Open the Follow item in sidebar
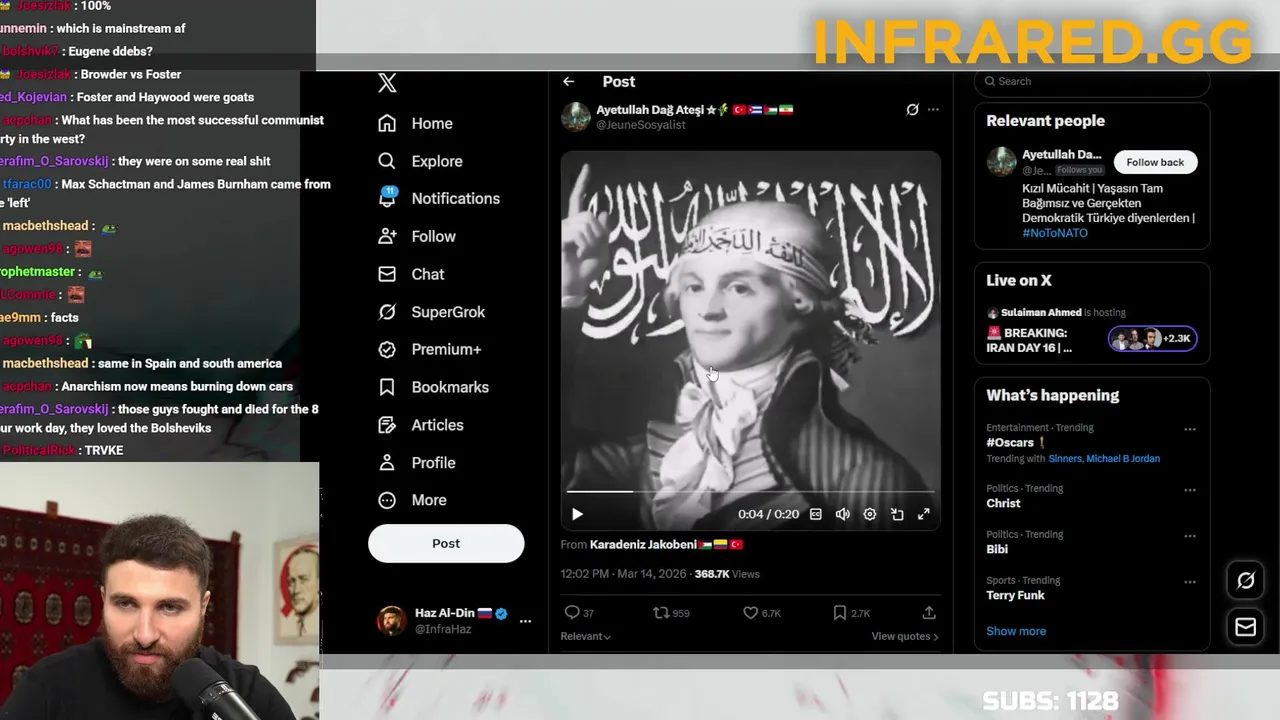 coord(416,236)
